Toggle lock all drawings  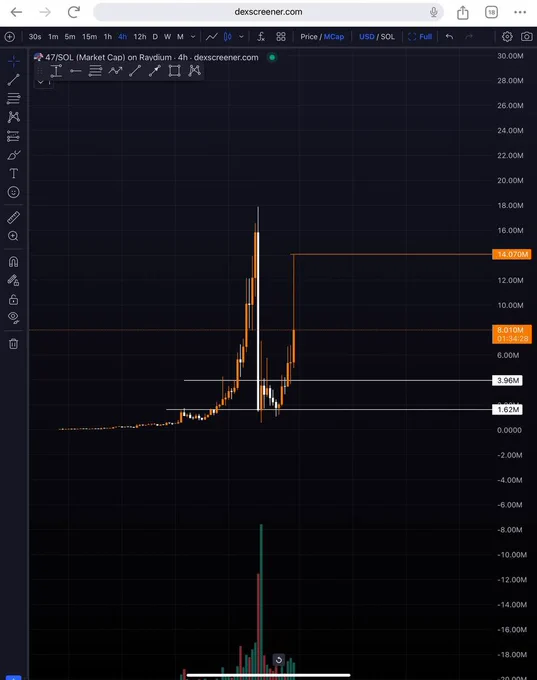tap(13, 299)
